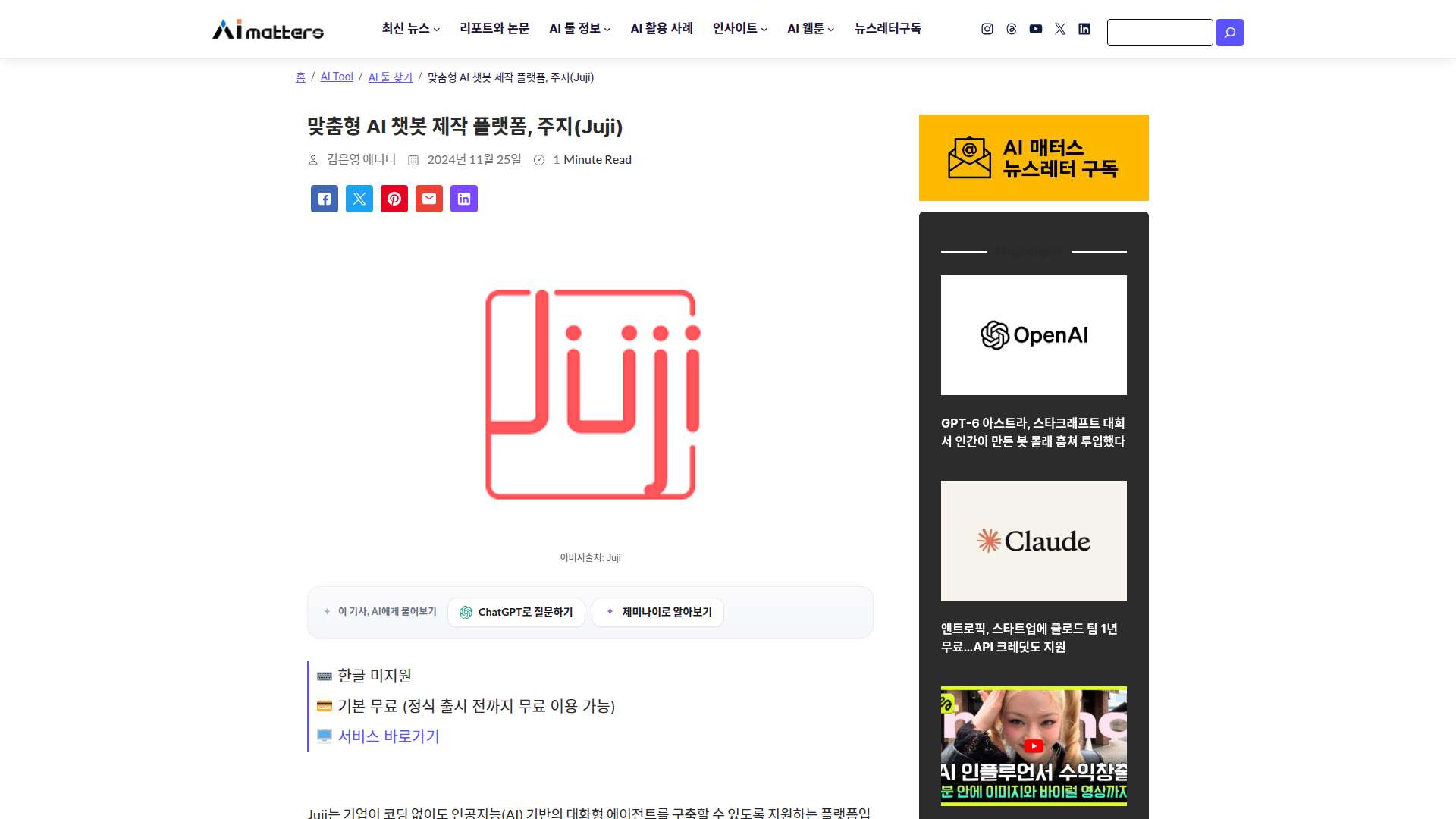1456x819 pixels.
Task: Open the Instagram icon in header
Action: [987, 29]
